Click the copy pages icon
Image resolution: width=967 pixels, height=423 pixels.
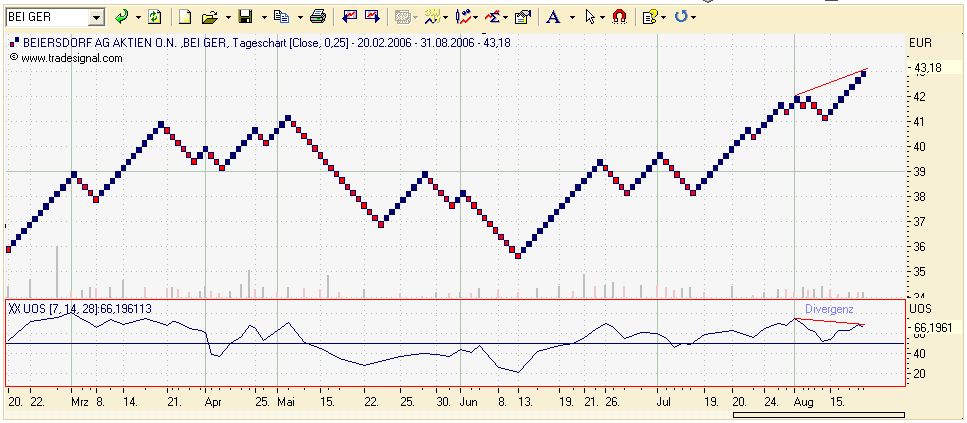pyautogui.click(x=282, y=17)
